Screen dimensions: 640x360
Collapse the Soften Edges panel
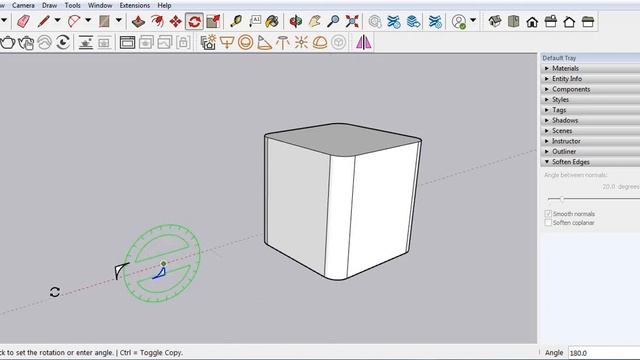(x=591, y=162)
